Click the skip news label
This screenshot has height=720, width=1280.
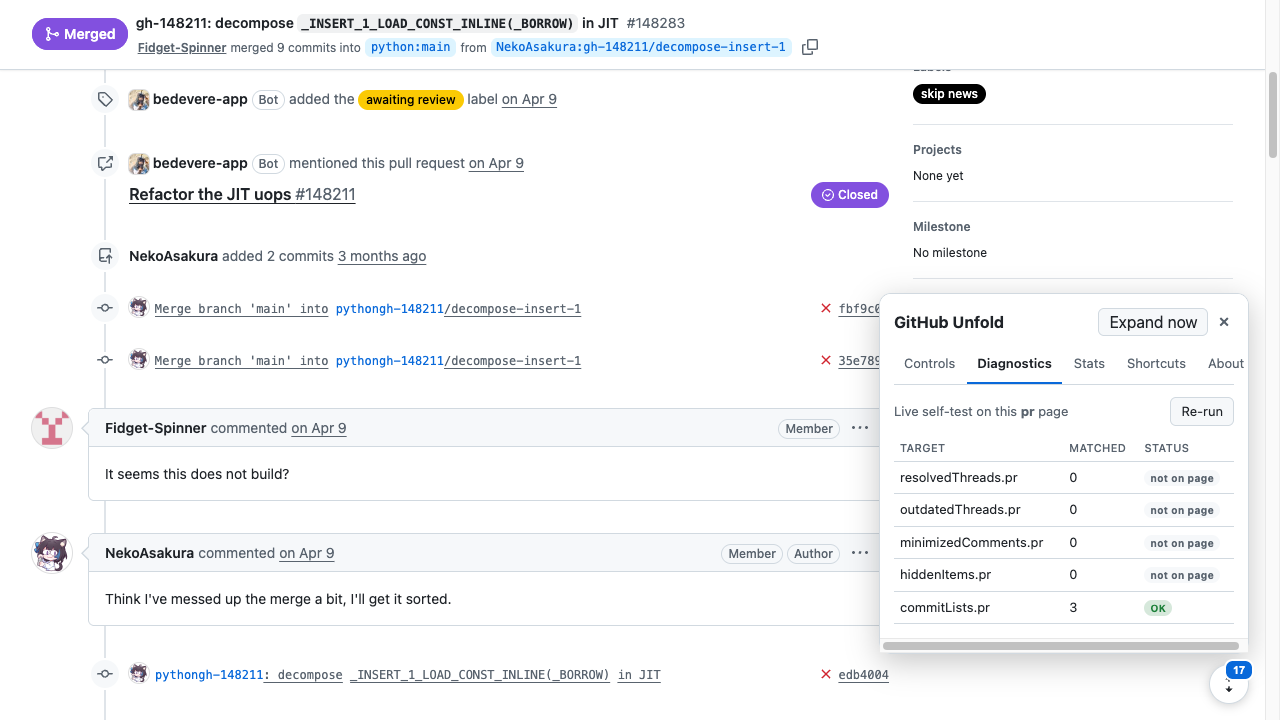tap(949, 94)
